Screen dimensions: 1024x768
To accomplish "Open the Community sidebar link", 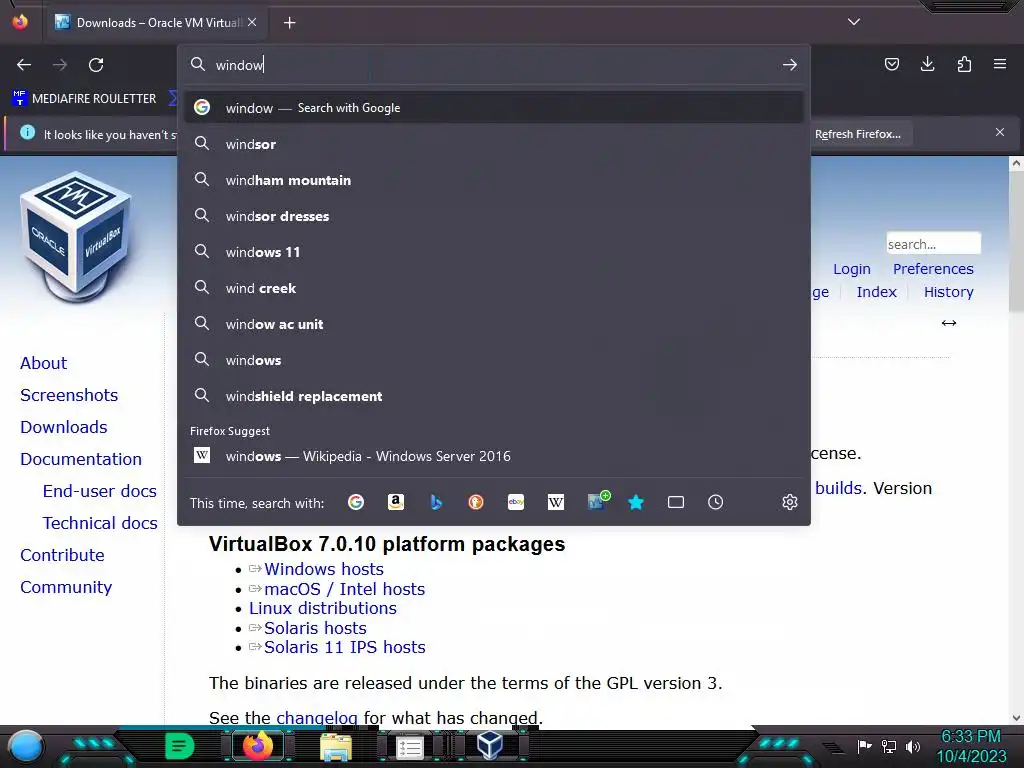I will click(65, 587).
